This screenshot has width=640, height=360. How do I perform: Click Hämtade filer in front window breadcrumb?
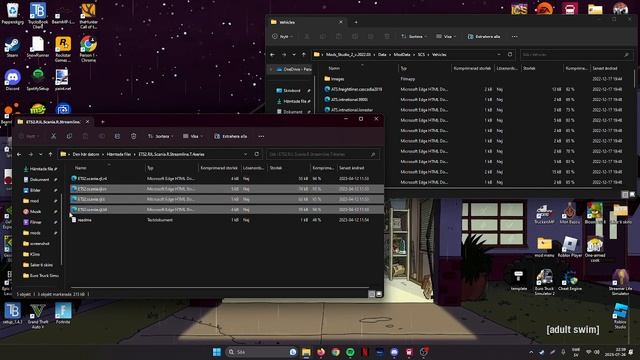[119, 154]
